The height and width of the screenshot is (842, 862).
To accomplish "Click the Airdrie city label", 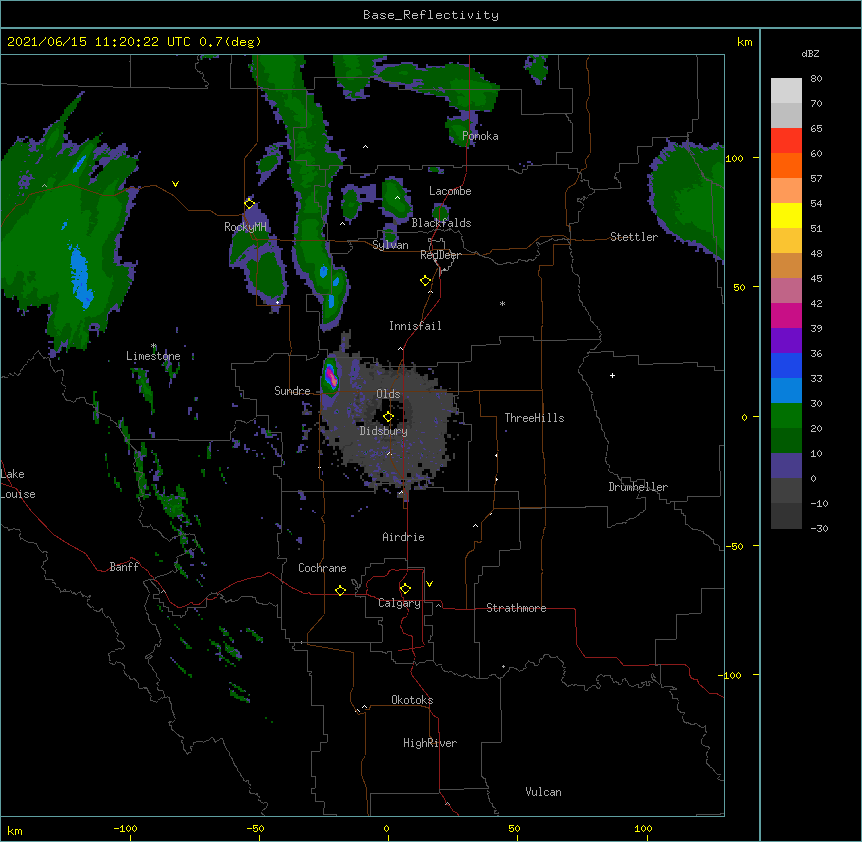I will click(x=404, y=537).
